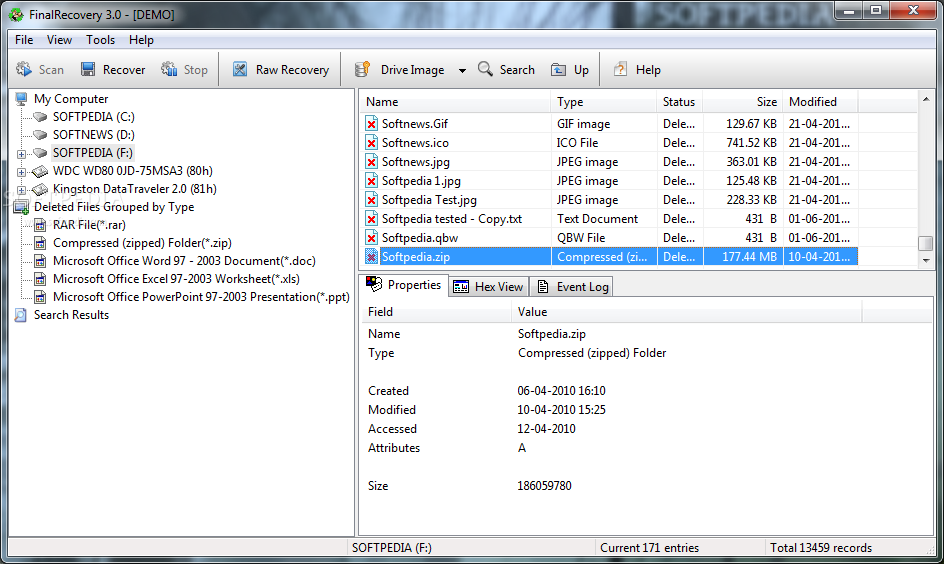Click the FinalRecovery app icon in title bar
This screenshot has width=944, height=564.
16,14
